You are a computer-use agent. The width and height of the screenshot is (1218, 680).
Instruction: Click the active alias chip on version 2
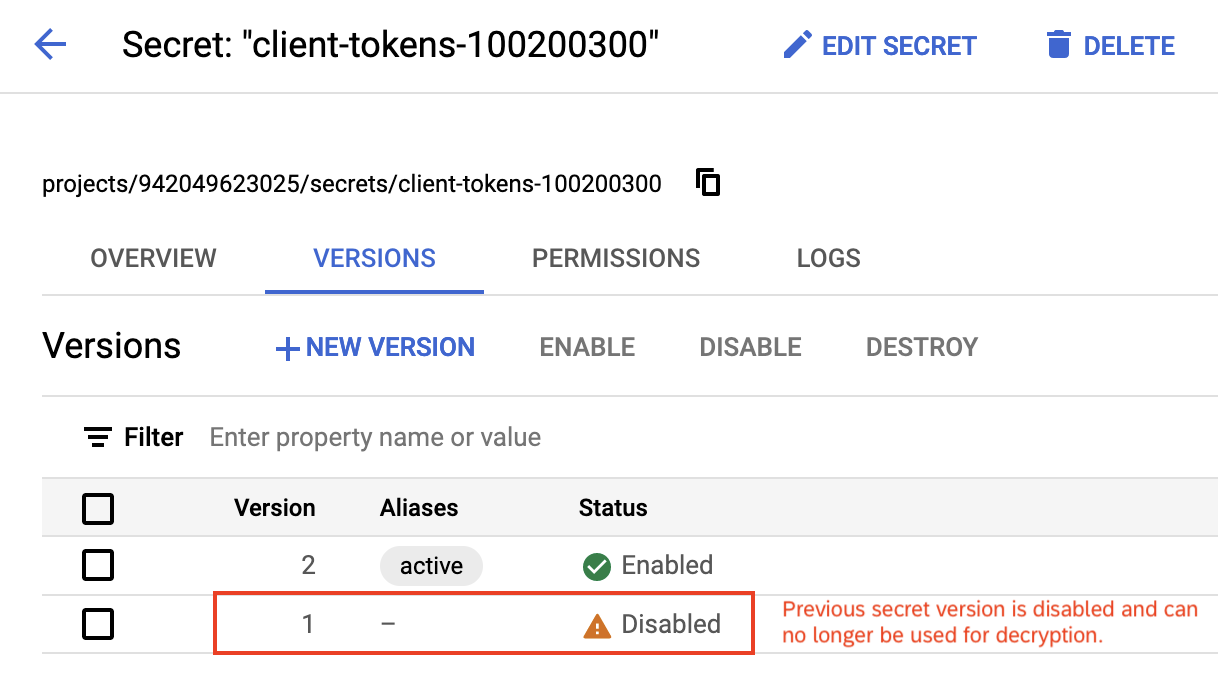pyautogui.click(x=431, y=565)
